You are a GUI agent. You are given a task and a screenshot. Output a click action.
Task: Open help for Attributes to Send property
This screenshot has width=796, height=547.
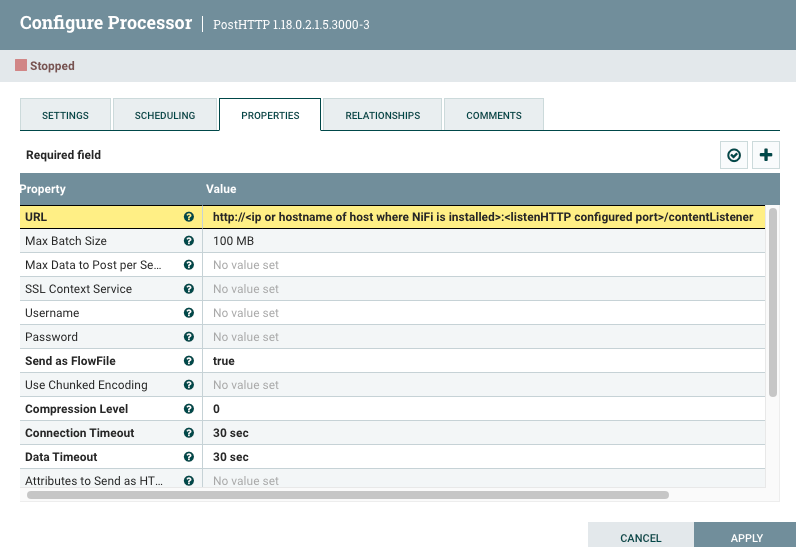click(189, 481)
